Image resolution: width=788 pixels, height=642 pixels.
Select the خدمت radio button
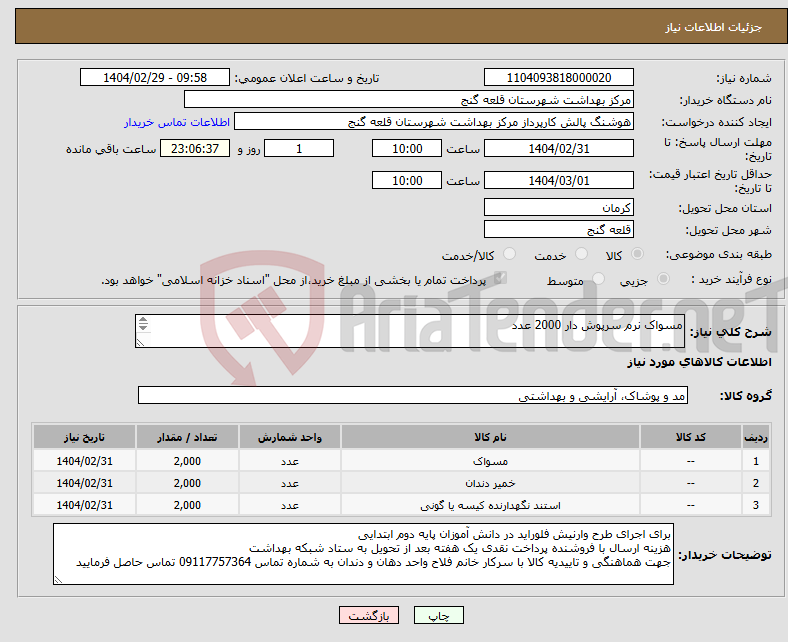581,254
